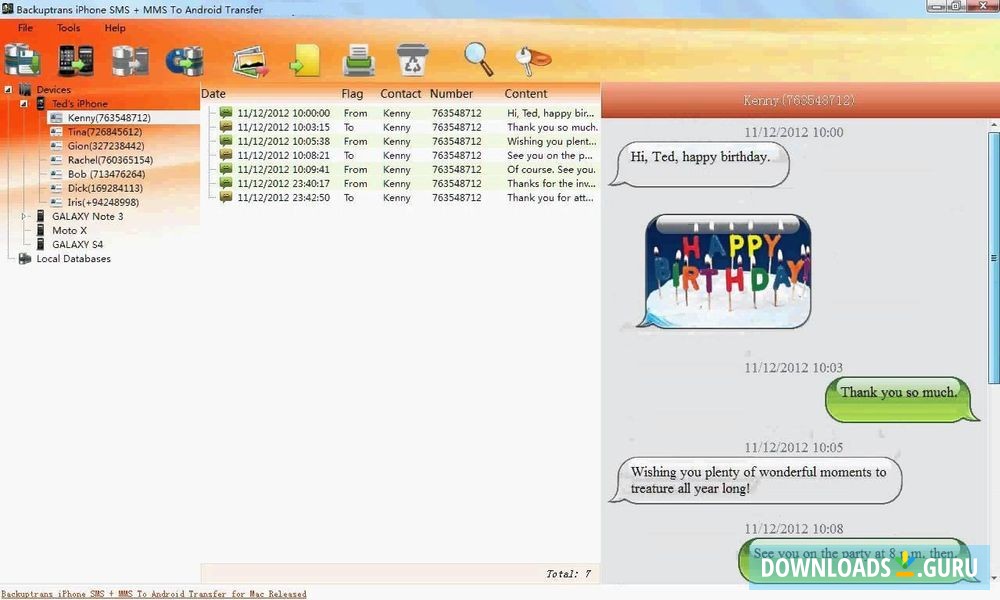This screenshot has width=1000, height=600.
Task: Click the 'Hi, Ted, happy birthday.' chat bubble
Action: 700,164
